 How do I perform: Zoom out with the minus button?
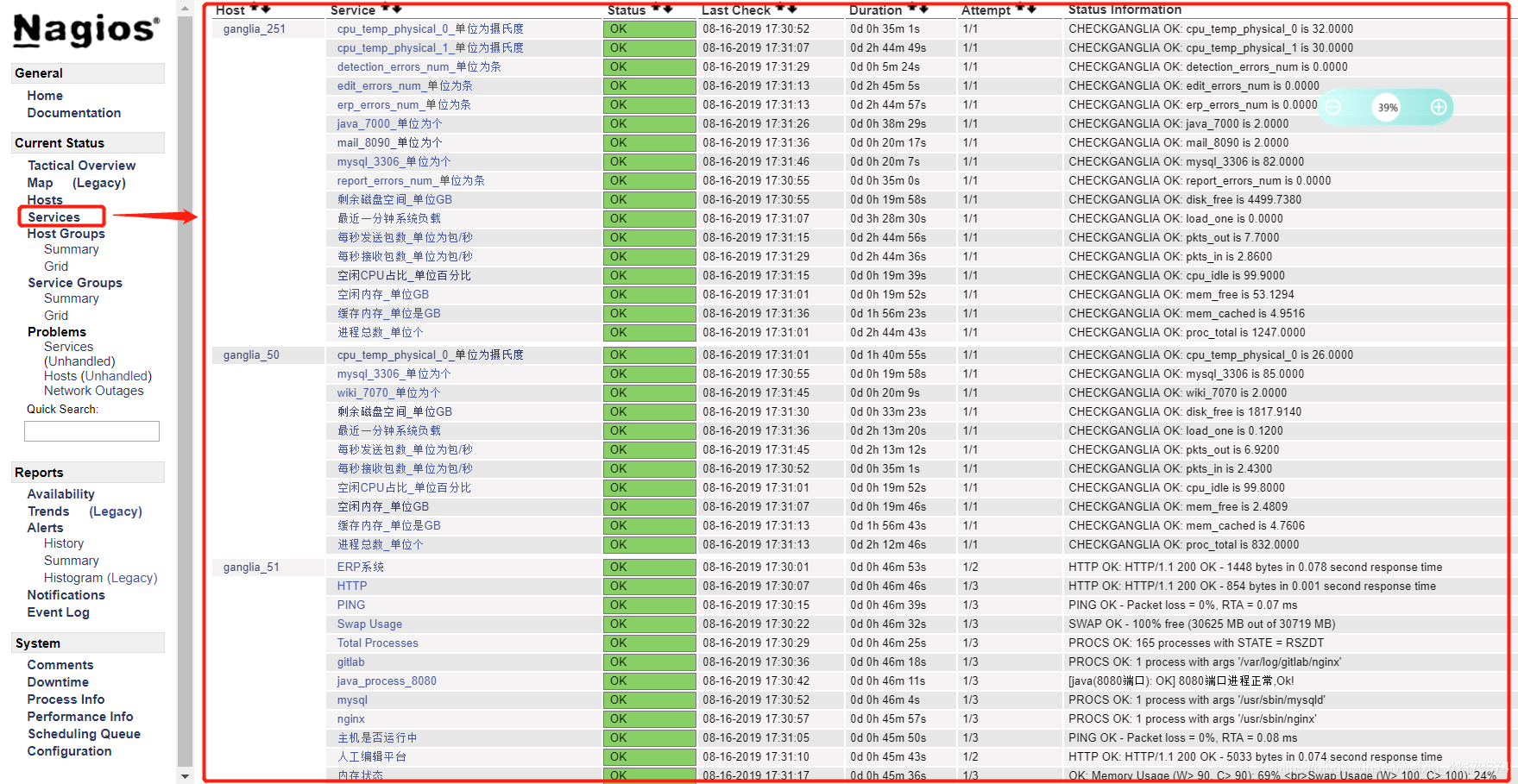point(1333,107)
